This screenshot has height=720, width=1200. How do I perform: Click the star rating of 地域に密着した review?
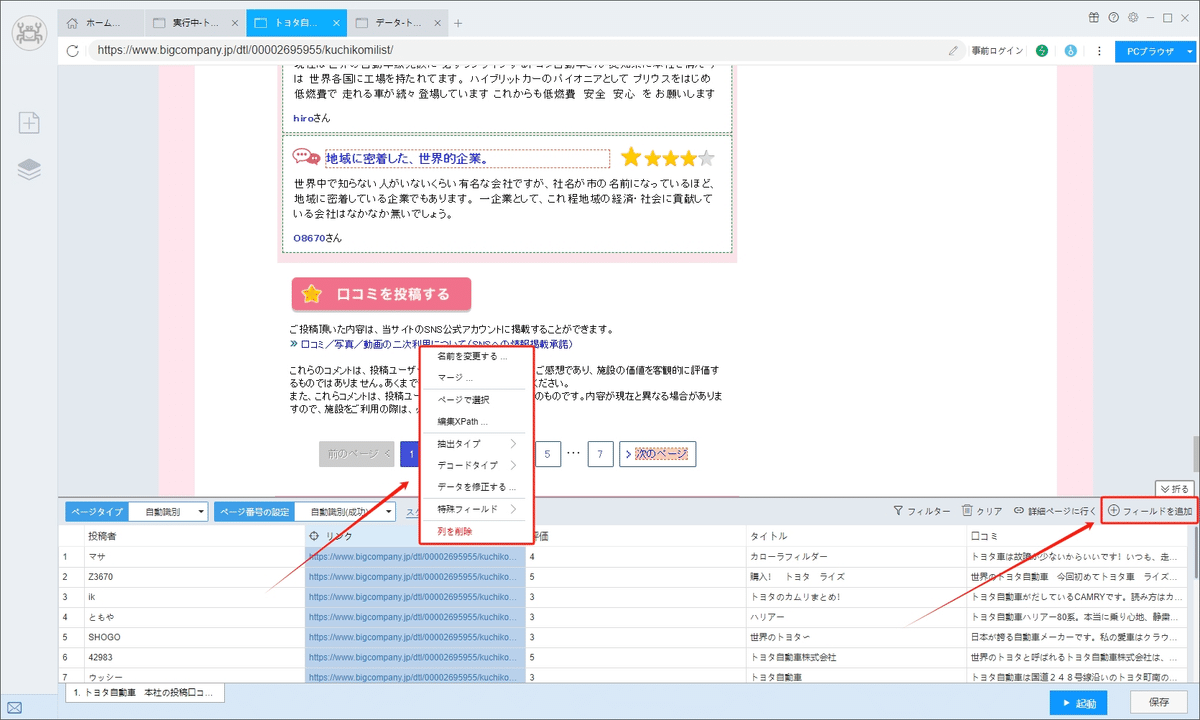(x=667, y=157)
